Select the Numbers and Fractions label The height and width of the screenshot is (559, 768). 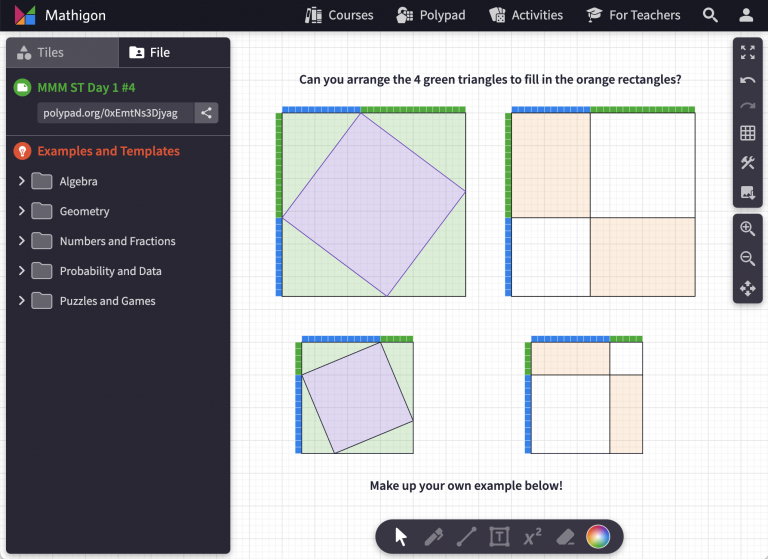point(118,241)
